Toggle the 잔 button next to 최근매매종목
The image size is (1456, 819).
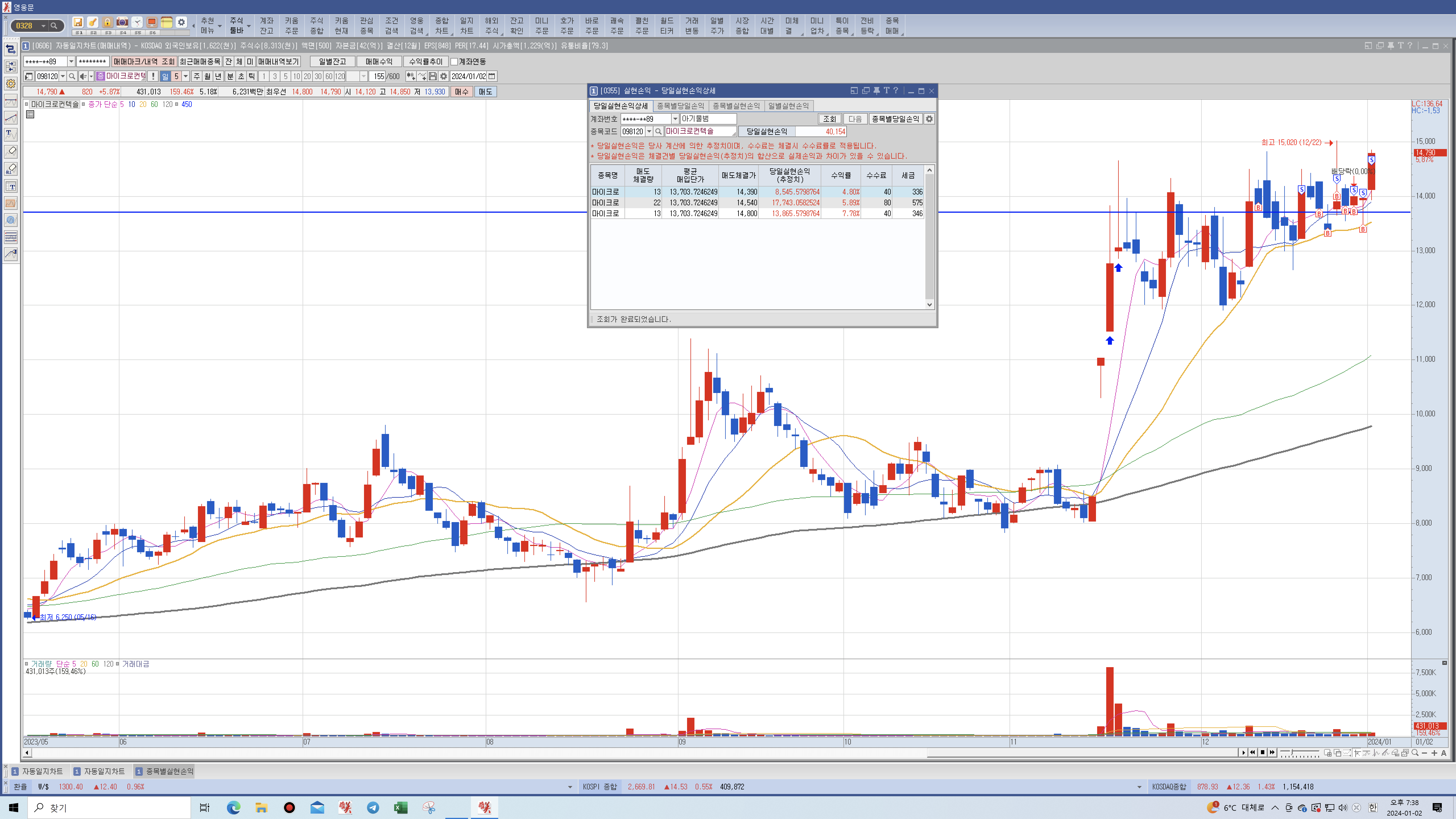tap(228, 62)
